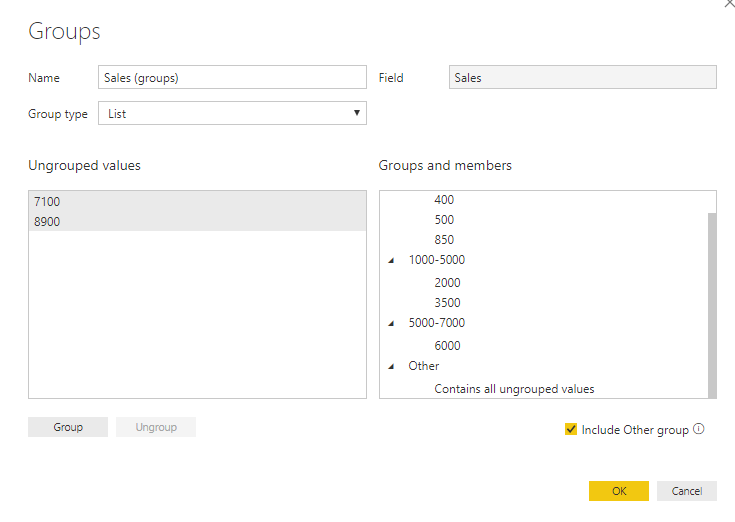735x522 pixels.
Task: Click the Groups and members scrollbar
Action: [712, 305]
